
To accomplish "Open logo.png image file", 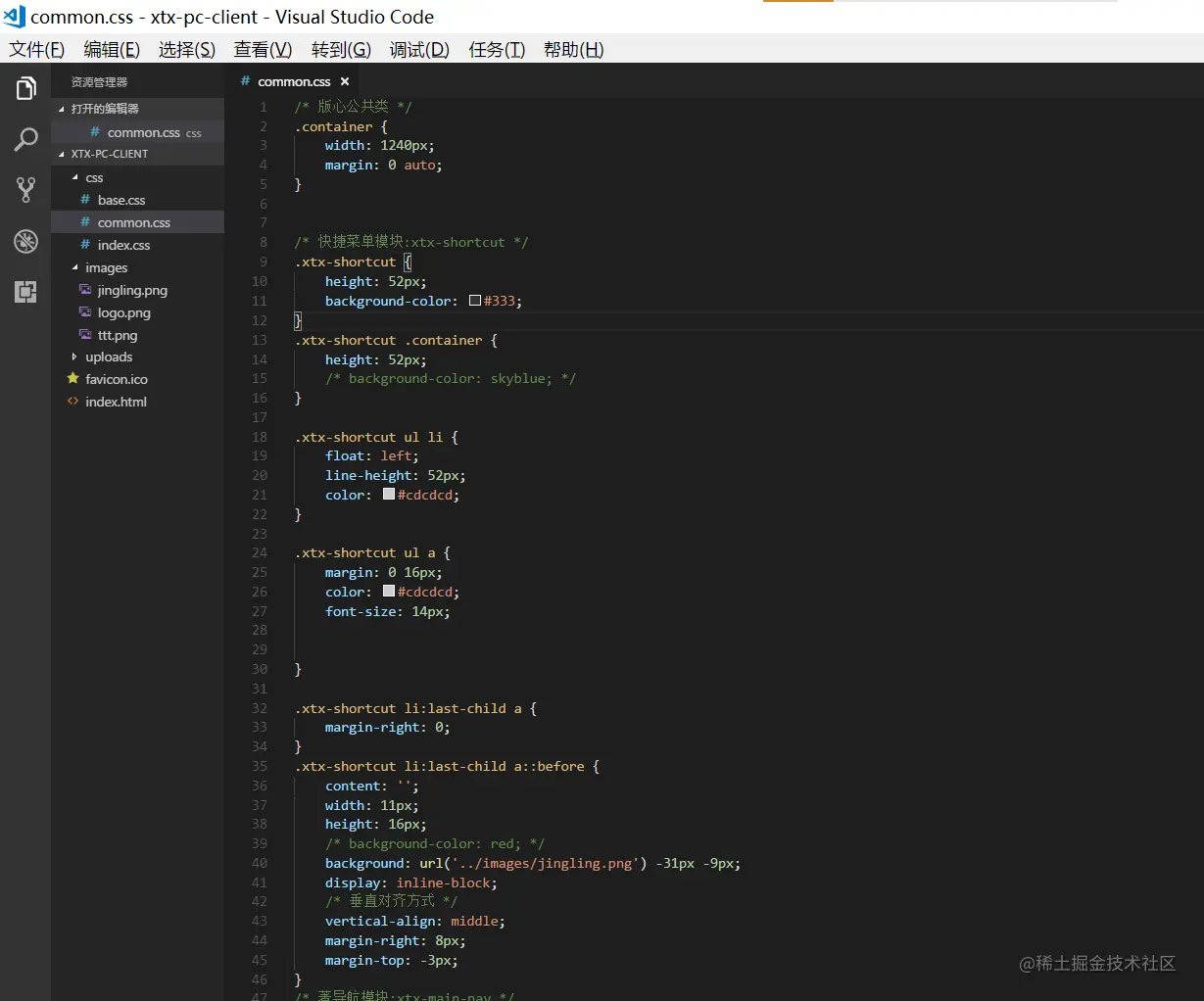I will pyautogui.click(x=138, y=312).
